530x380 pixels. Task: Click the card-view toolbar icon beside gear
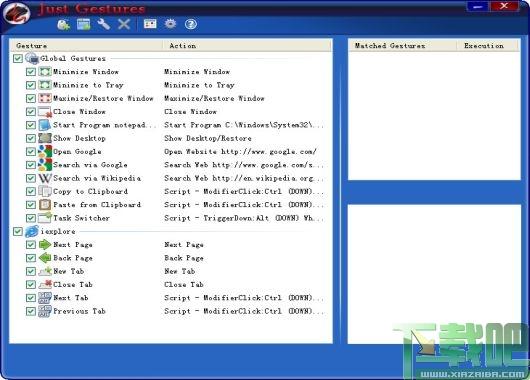(150, 24)
